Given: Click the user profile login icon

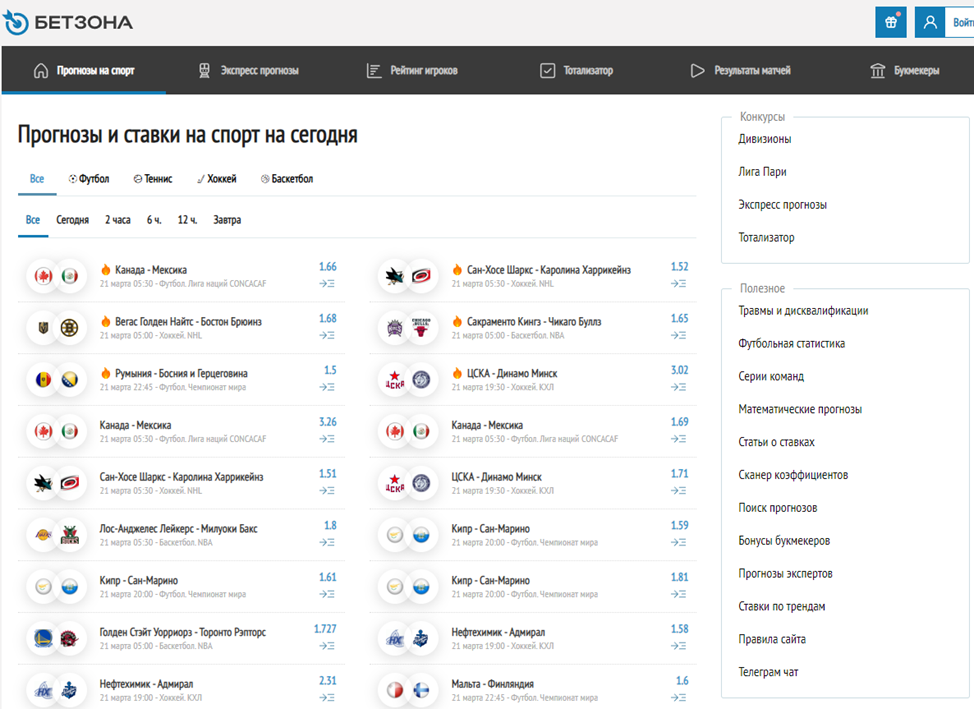Looking at the screenshot, I should tap(931, 22).
